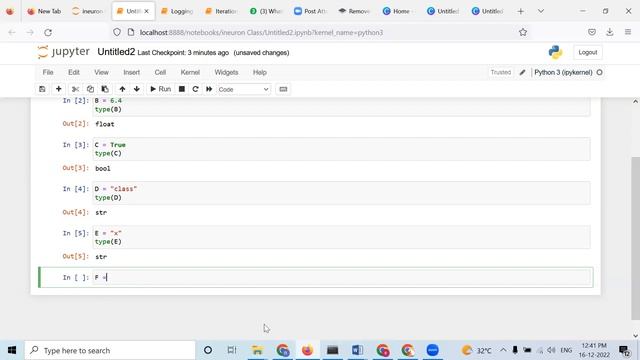
Task: Click the Logout button
Action: [588, 52]
